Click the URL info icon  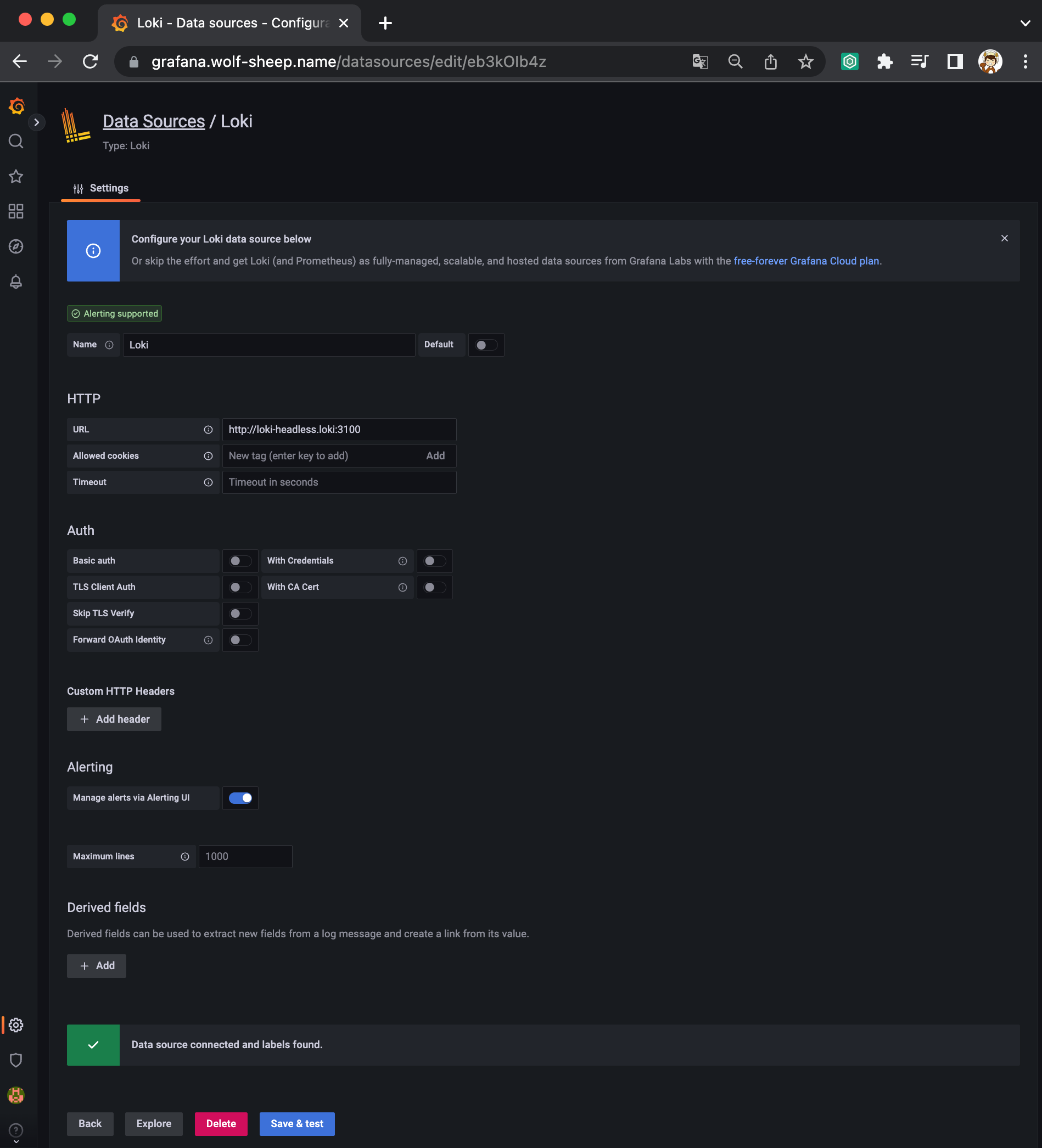209,430
